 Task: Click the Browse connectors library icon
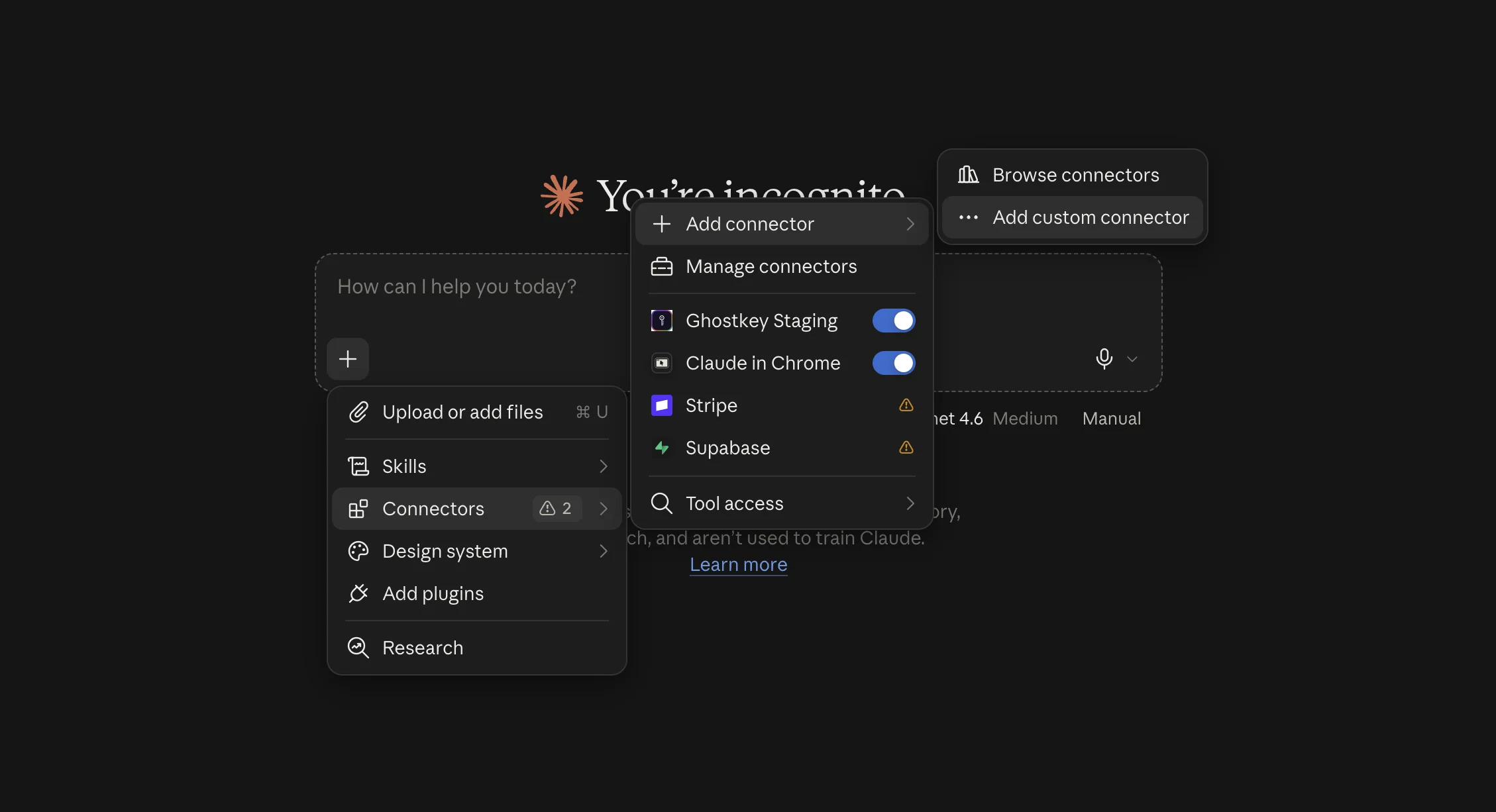tap(968, 175)
